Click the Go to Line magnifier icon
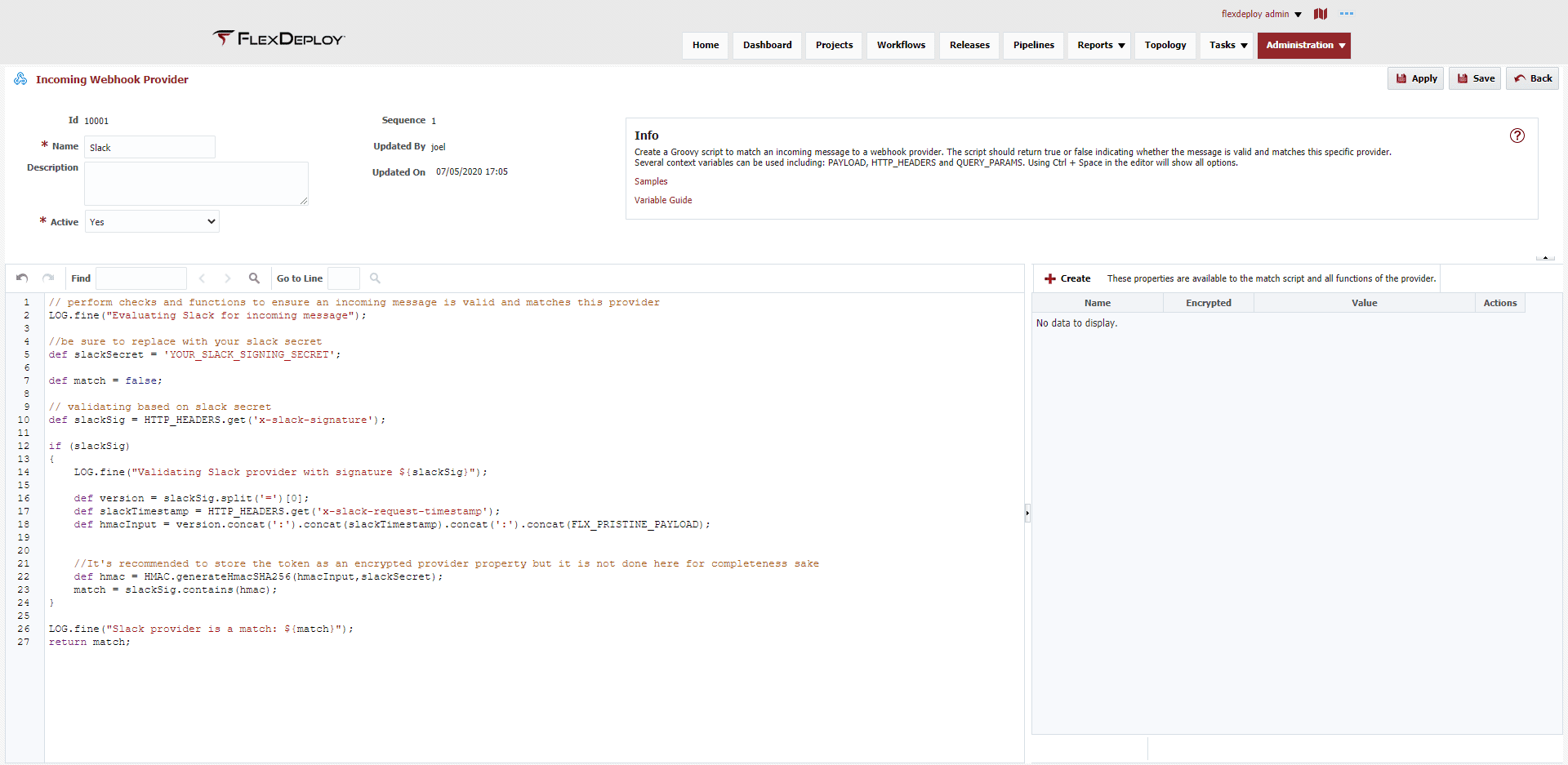 coord(375,278)
